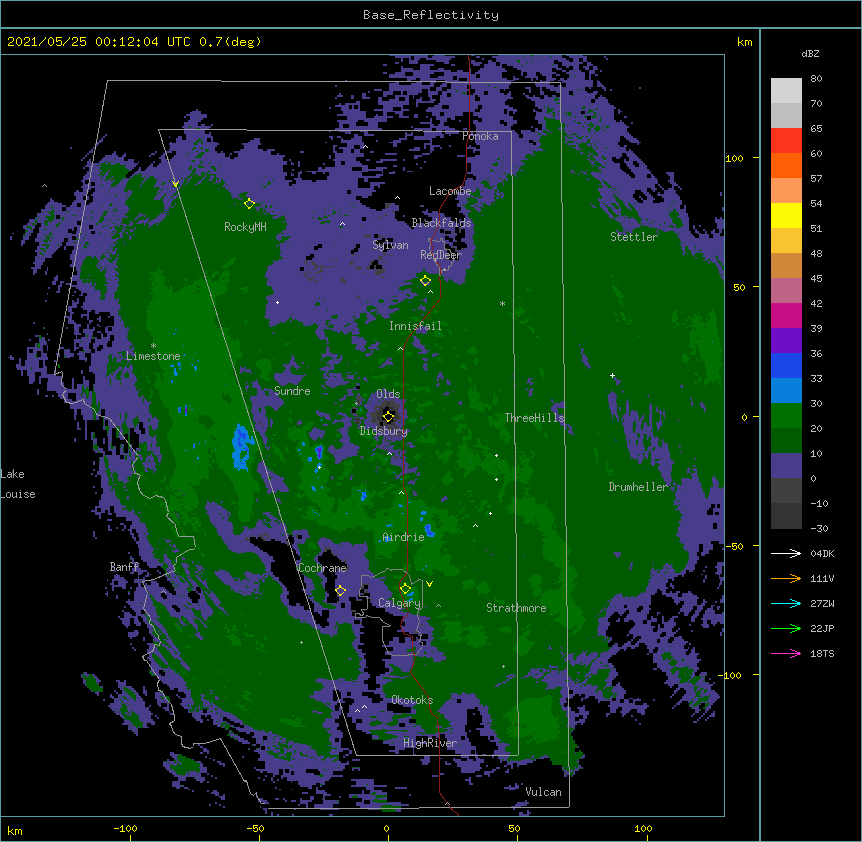
Task: Select the yellow station marker inside Calgary outline
Action: [405, 589]
